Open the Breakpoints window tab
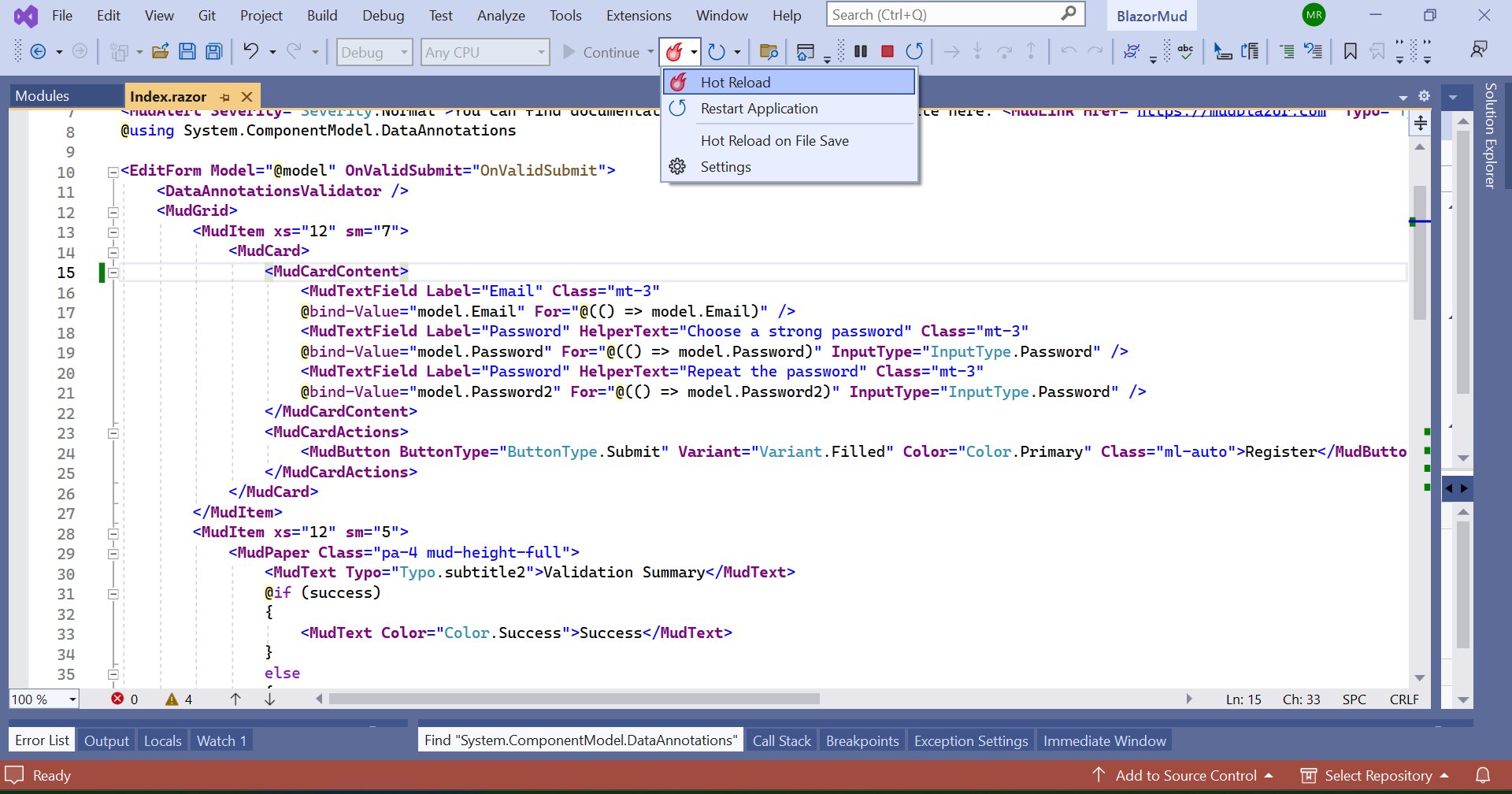The height and width of the screenshot is (794, 1512). pos(862,740)
